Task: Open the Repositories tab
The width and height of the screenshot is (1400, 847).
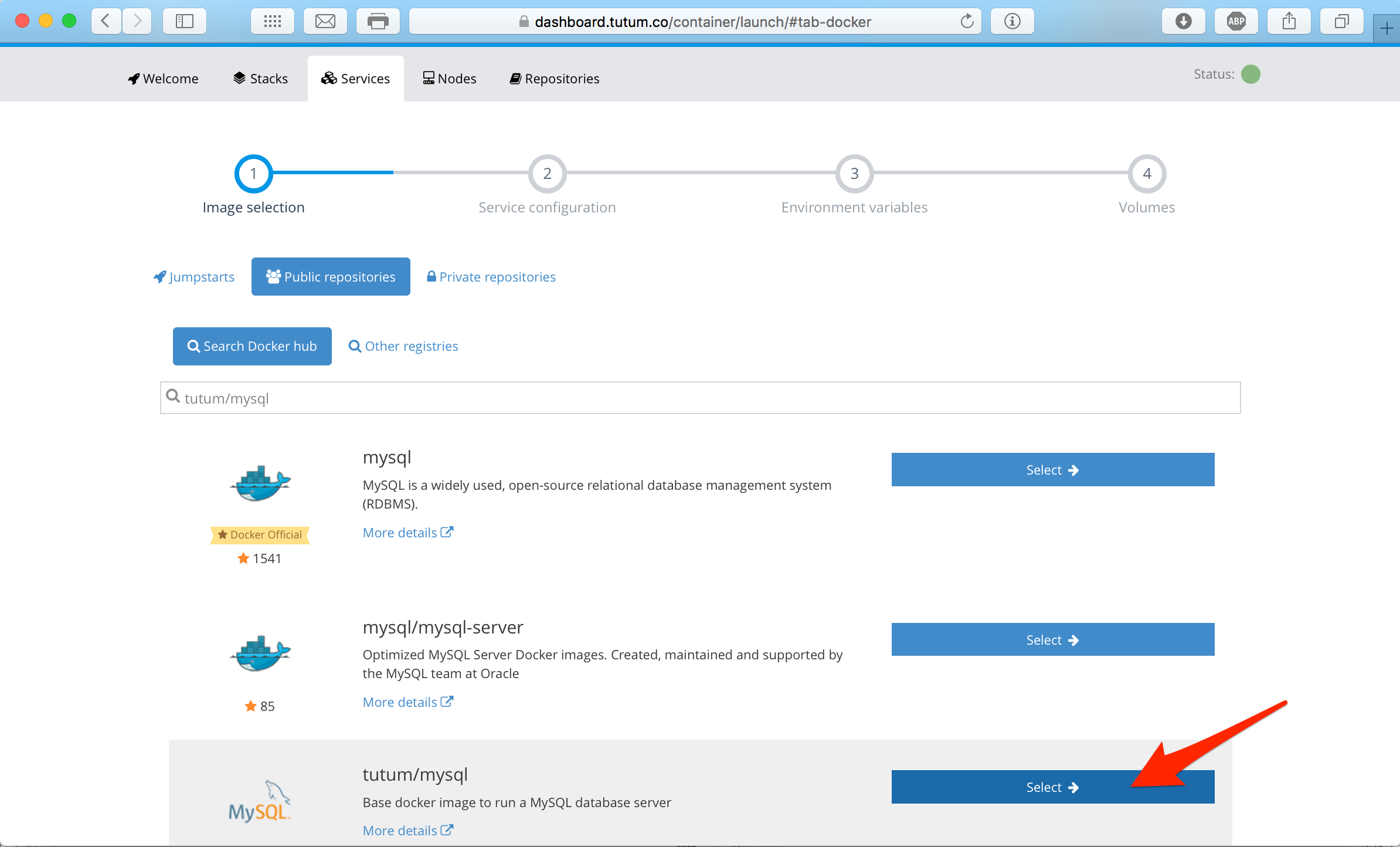Action: 555,79
